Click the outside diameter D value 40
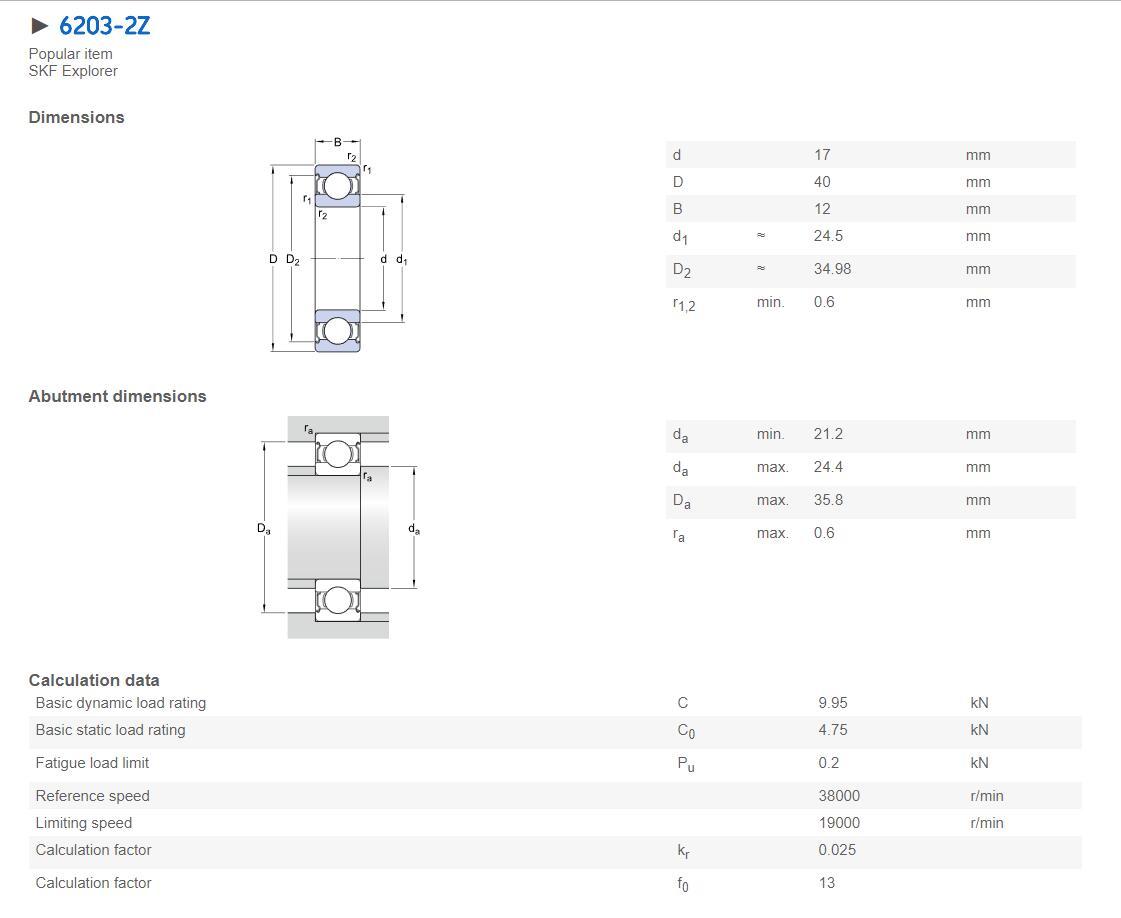Image resolution: width=1121 pixels, height=918 pixels. point(822,182)
